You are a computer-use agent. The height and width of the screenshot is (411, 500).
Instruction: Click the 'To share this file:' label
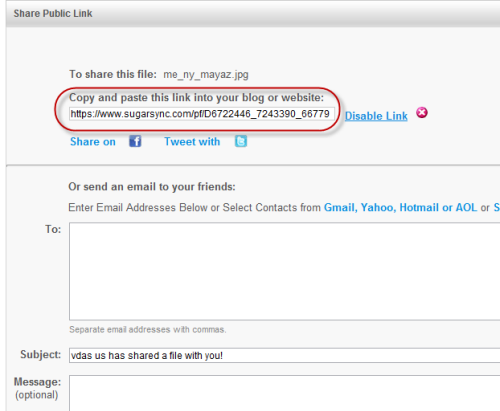click(x=113, y=74)
